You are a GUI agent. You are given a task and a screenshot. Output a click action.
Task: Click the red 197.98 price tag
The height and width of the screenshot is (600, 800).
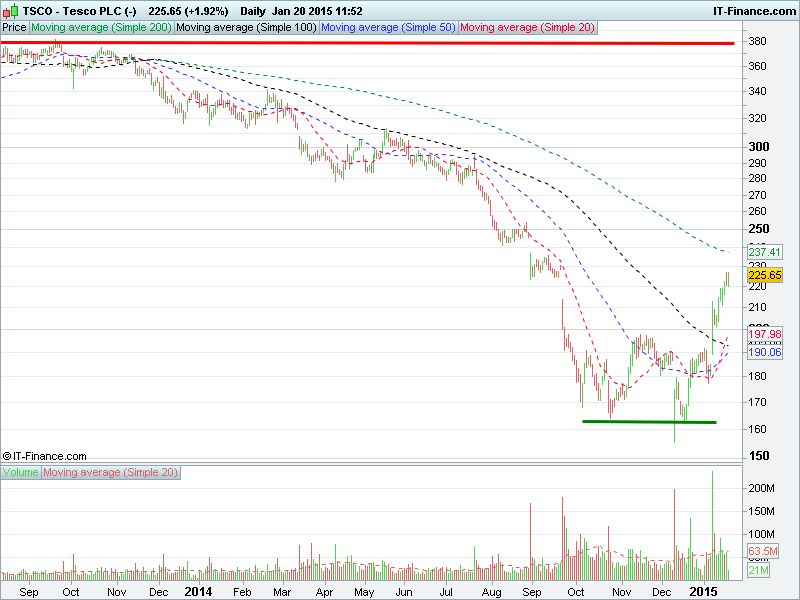point(764,334)
